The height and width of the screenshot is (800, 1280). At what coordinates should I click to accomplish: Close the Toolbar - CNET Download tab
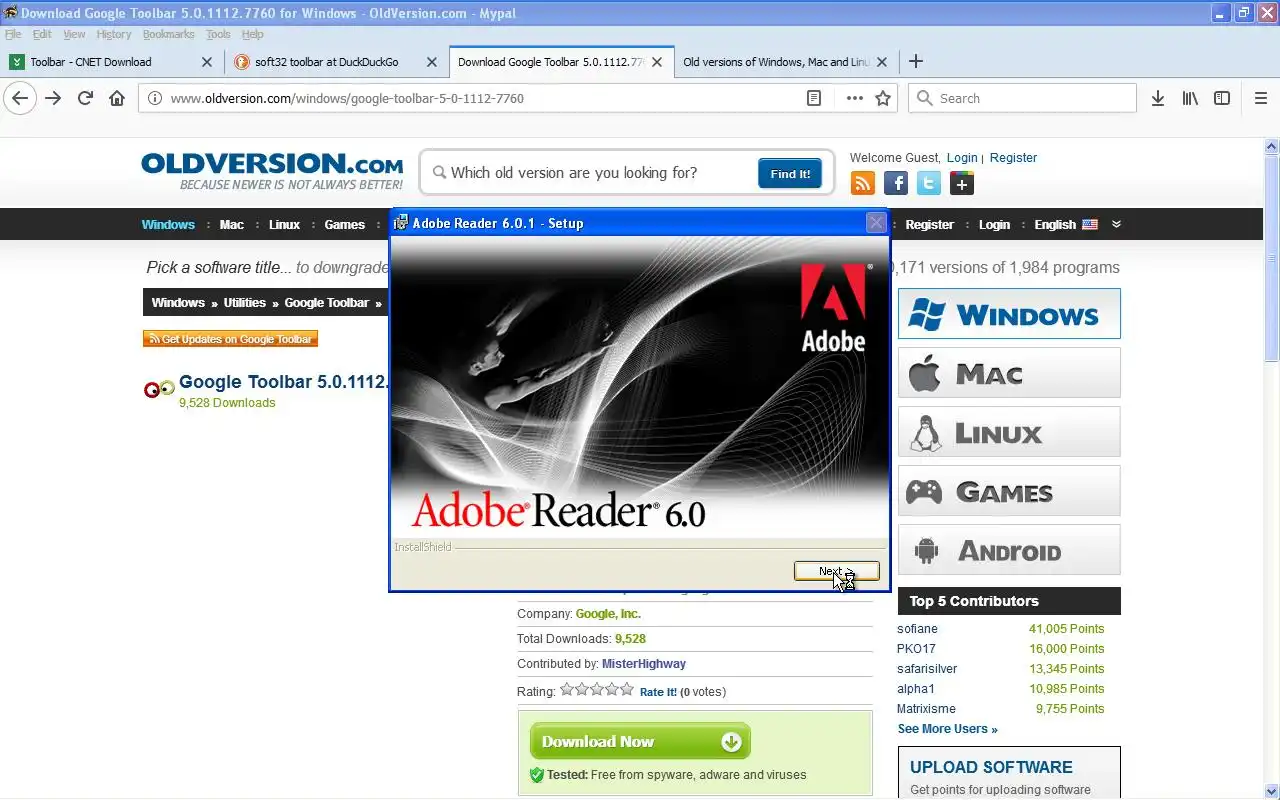click(x=207, y=61)
